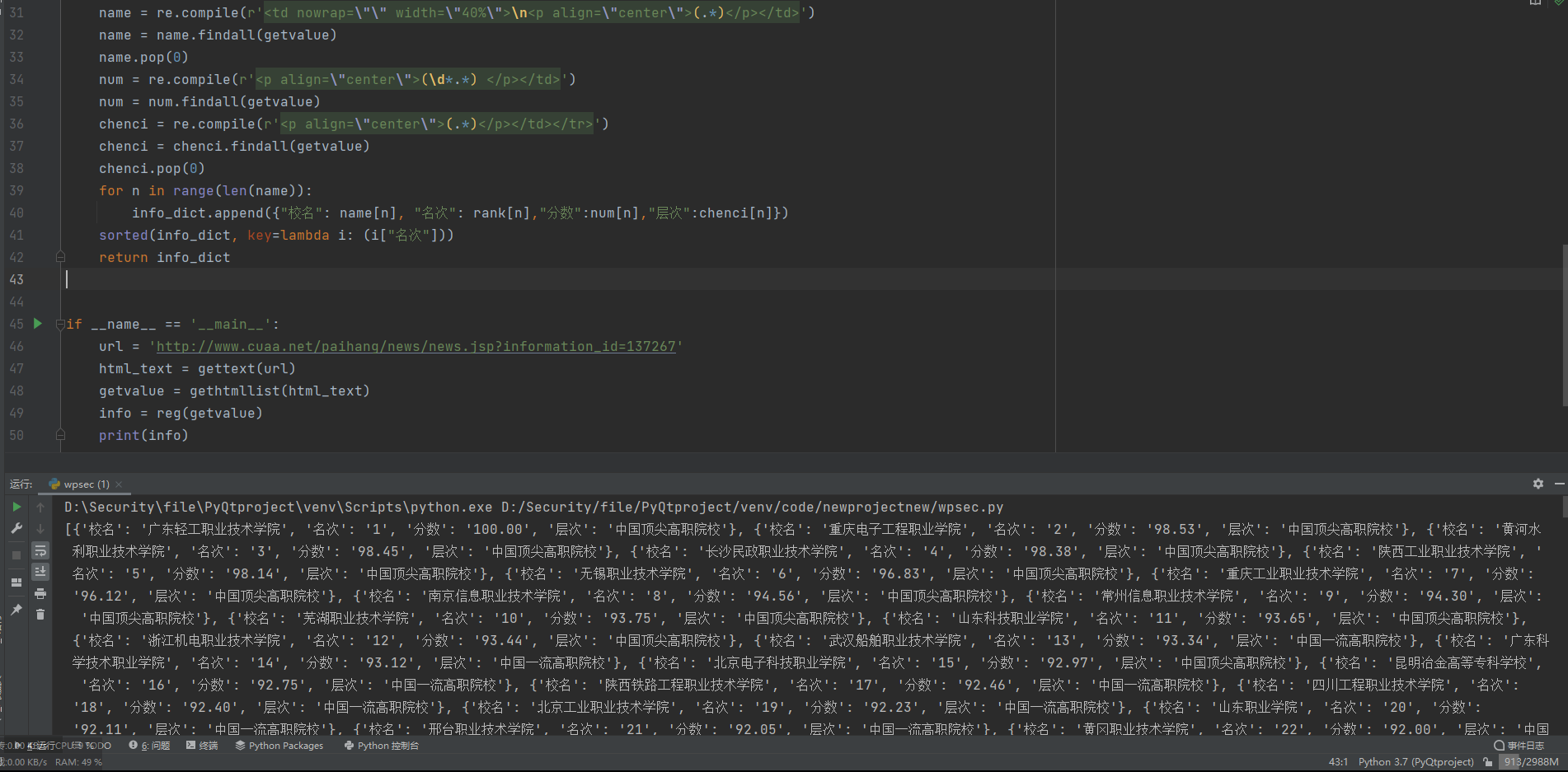Go up the stack trace arrow

pyautogui.click(x=40, y=507)
